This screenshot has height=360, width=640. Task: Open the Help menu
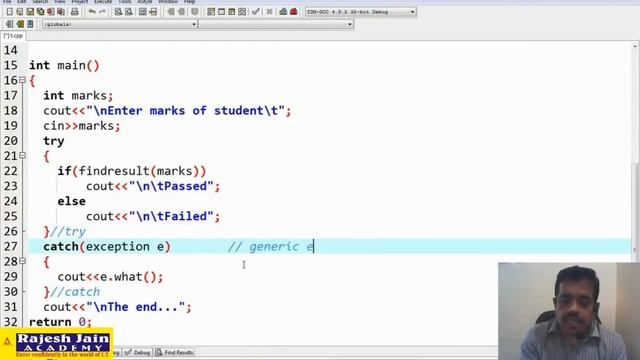click(x=189, y=2)
